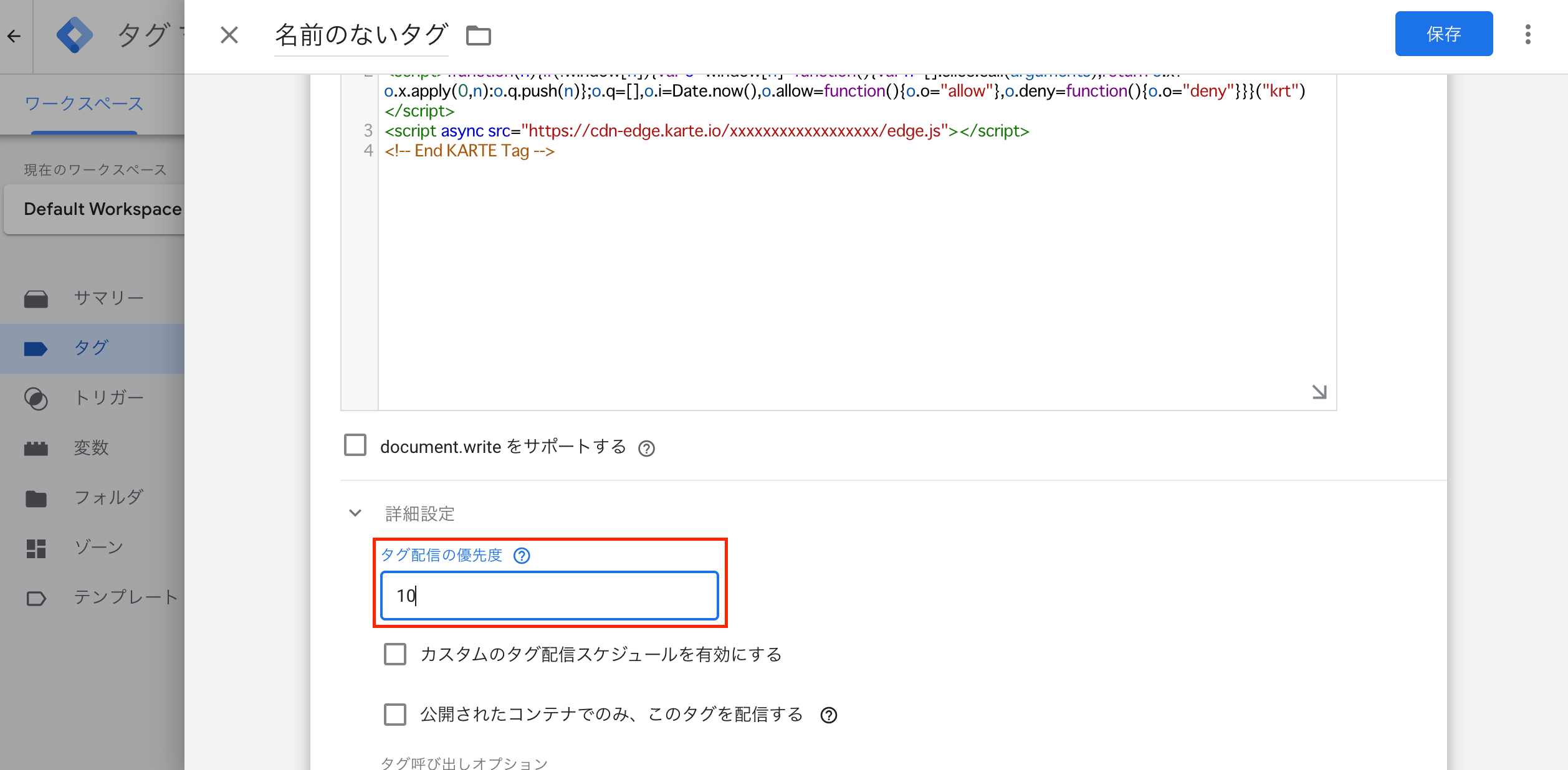Click the closing </script> tag on line 2
The image size is (1568, 770).
(419, 111)
